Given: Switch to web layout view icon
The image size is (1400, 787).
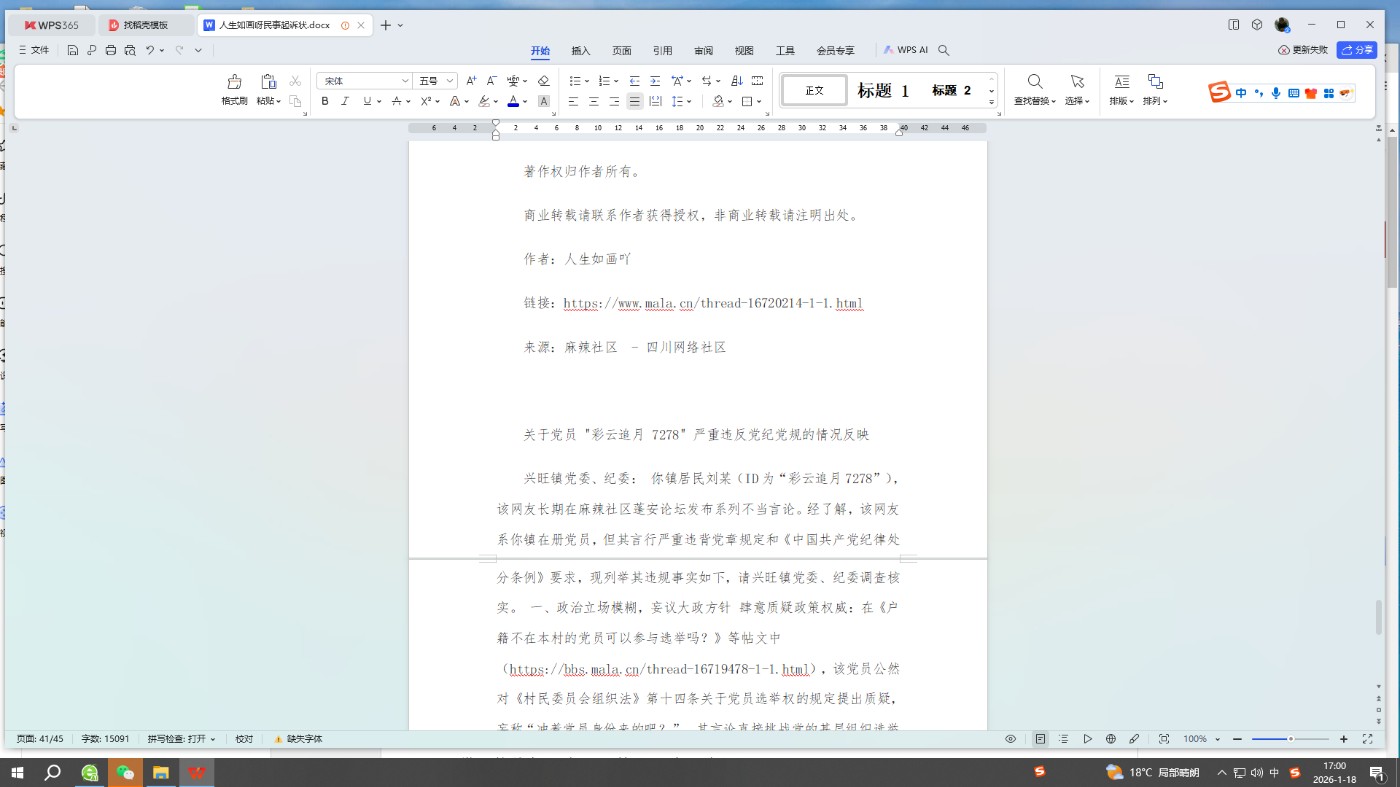Looking at the screenshot, I should click(x=1111, y=739).
